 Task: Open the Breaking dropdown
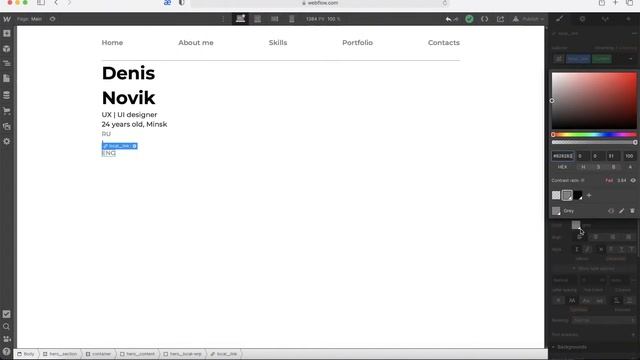(x=603, y=320)
